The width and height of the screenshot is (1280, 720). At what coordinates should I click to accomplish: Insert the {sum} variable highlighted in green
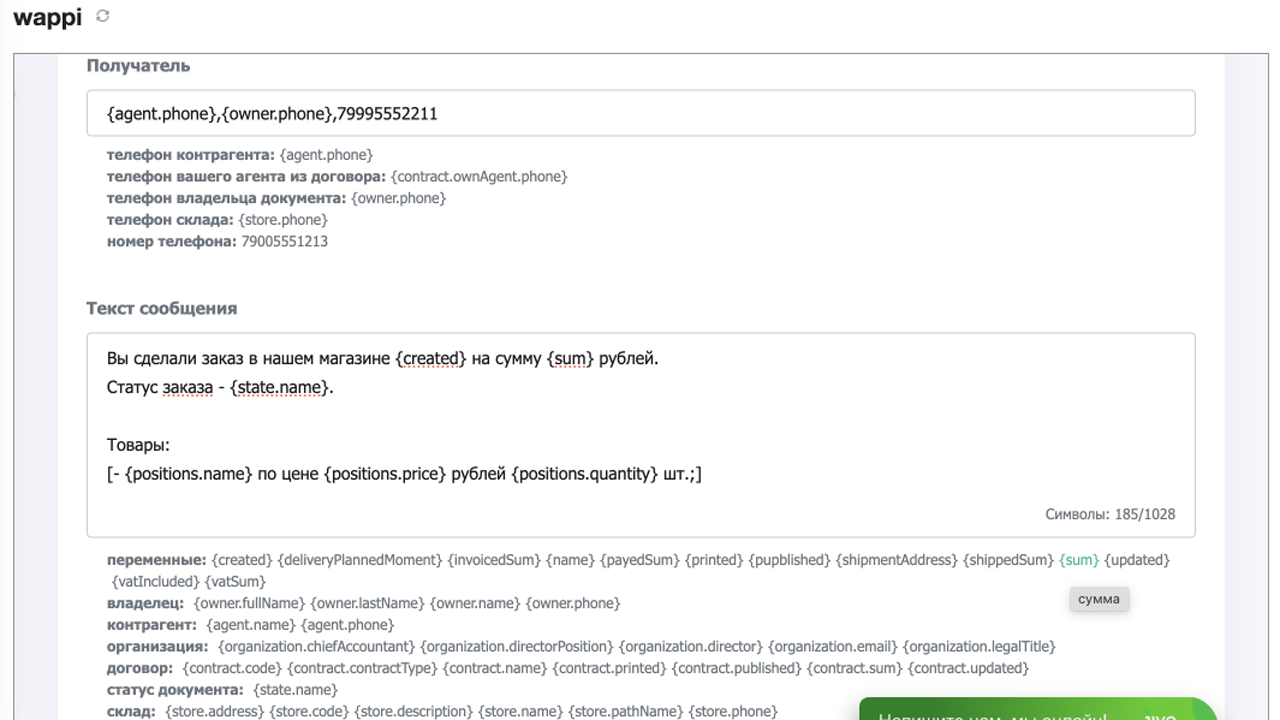(1079, 560)
